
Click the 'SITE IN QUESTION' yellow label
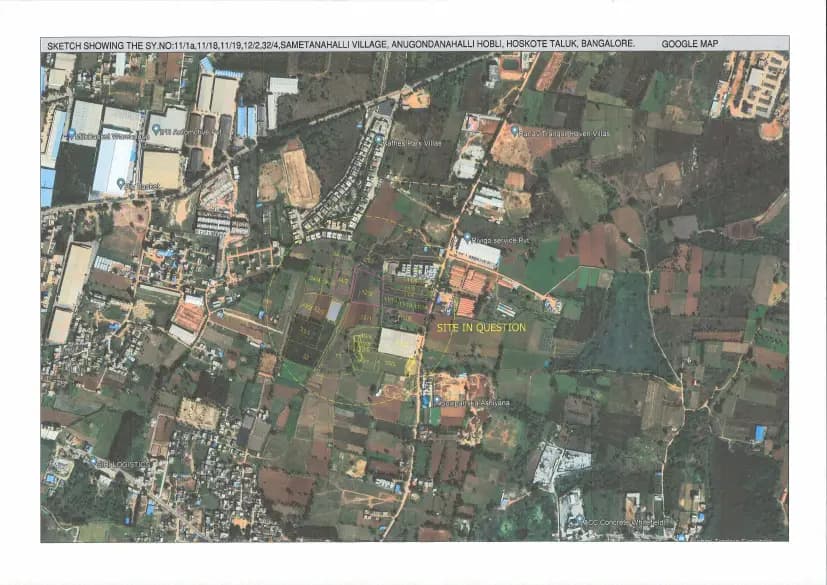pyautogui.click(x=481, y=328)
